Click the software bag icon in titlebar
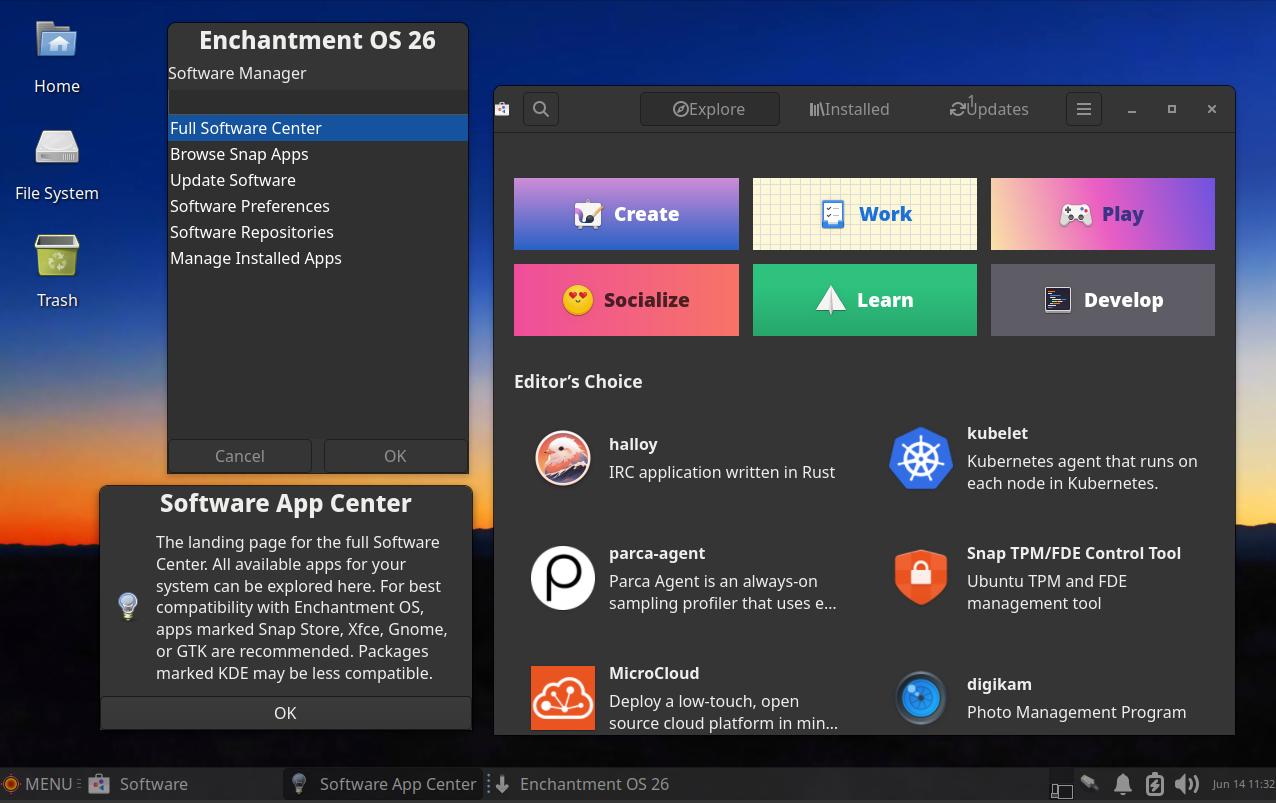This screenshot has height=803, width=1276. [x=502, y=109]
